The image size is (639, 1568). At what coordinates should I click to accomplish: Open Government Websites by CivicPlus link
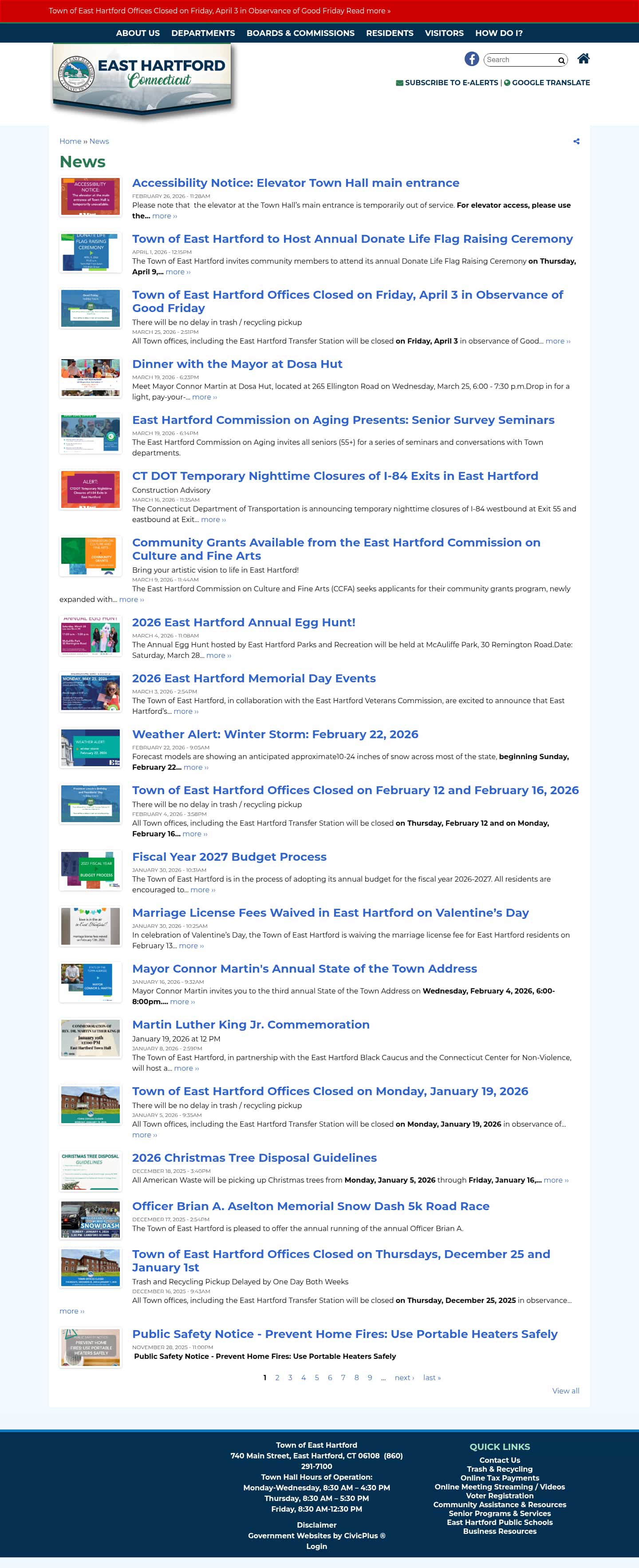tap(316, 1536)
